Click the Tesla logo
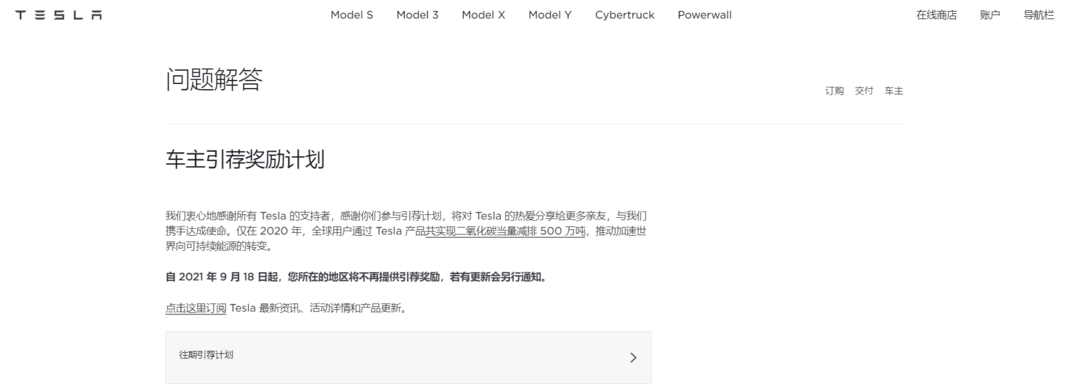This screenshot has width=1080, height=384. (x=59, y=15)
